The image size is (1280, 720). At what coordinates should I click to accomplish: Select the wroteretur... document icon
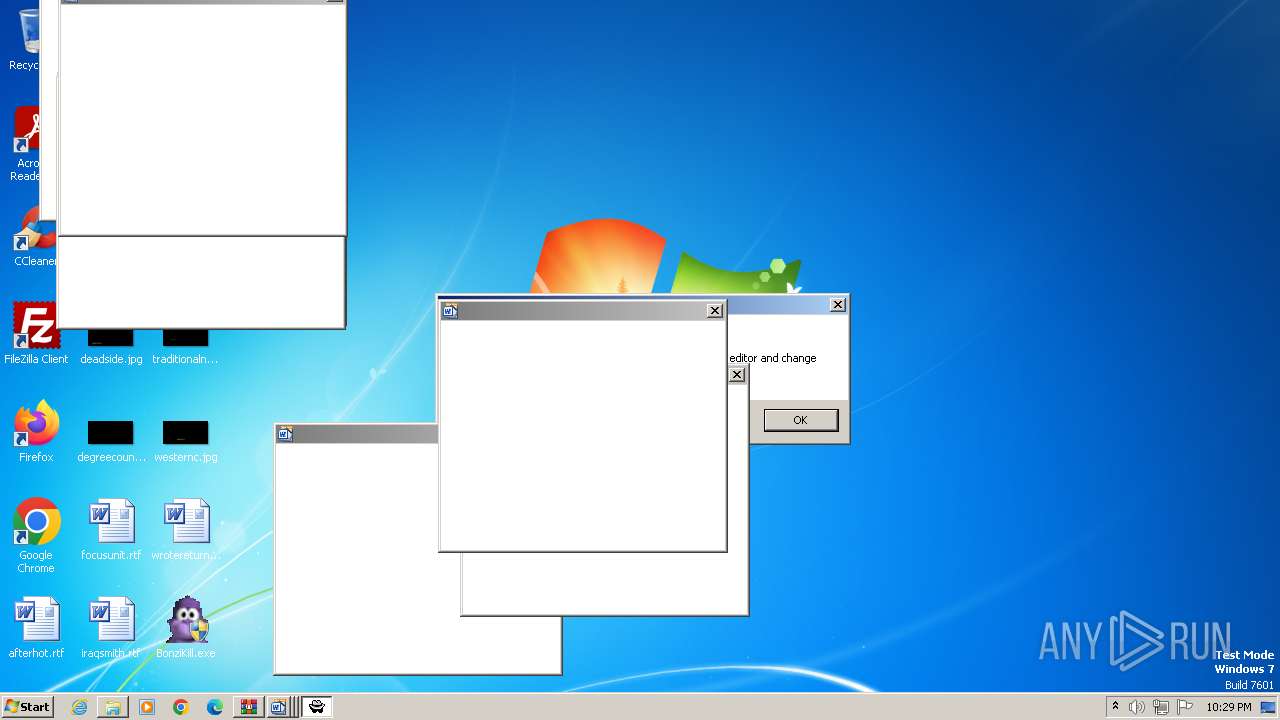coord(186,530)
